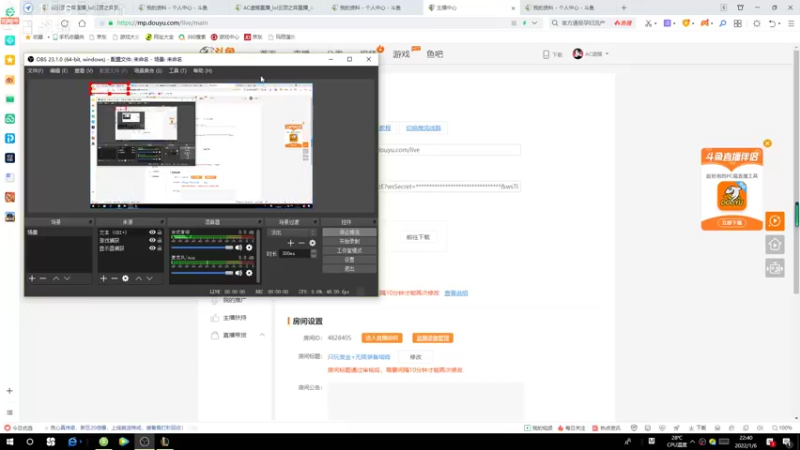Move scene down in OBS scenes panel
Viewport: 800px width, 450px height.
pyautogui.click(x=67, y=279)
